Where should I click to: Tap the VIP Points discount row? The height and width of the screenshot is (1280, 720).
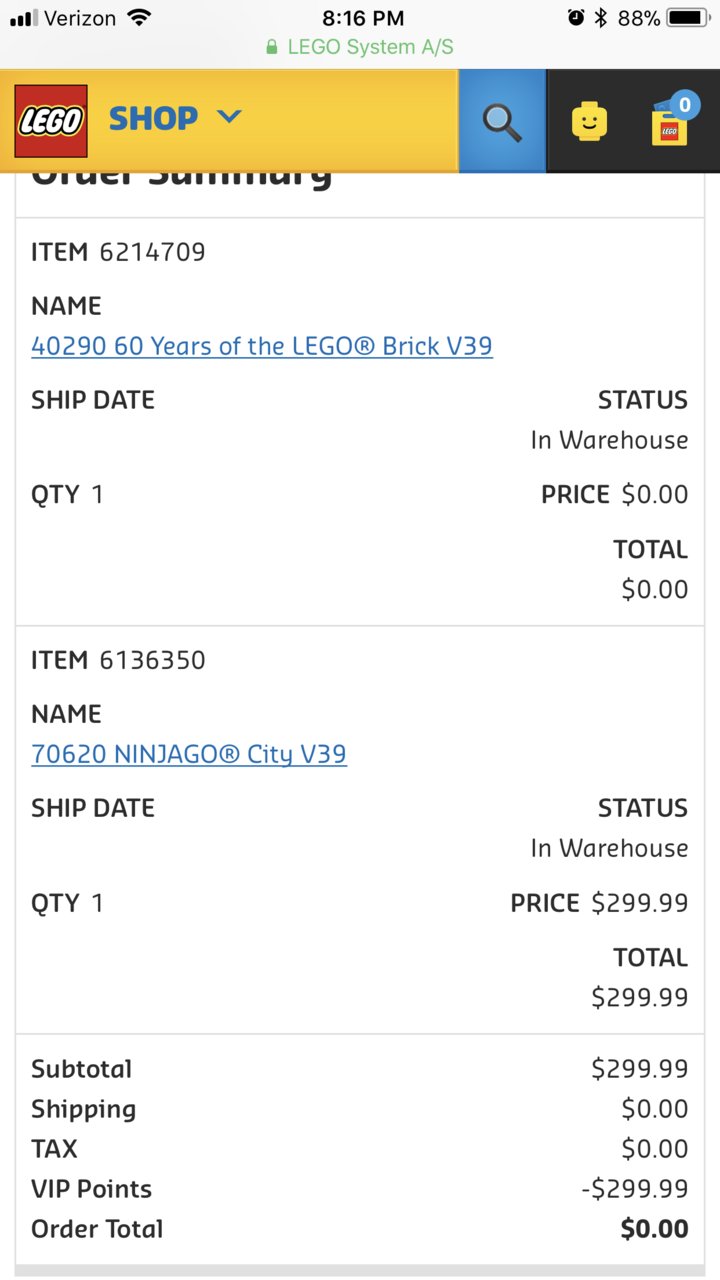[x=360, y=1189]
